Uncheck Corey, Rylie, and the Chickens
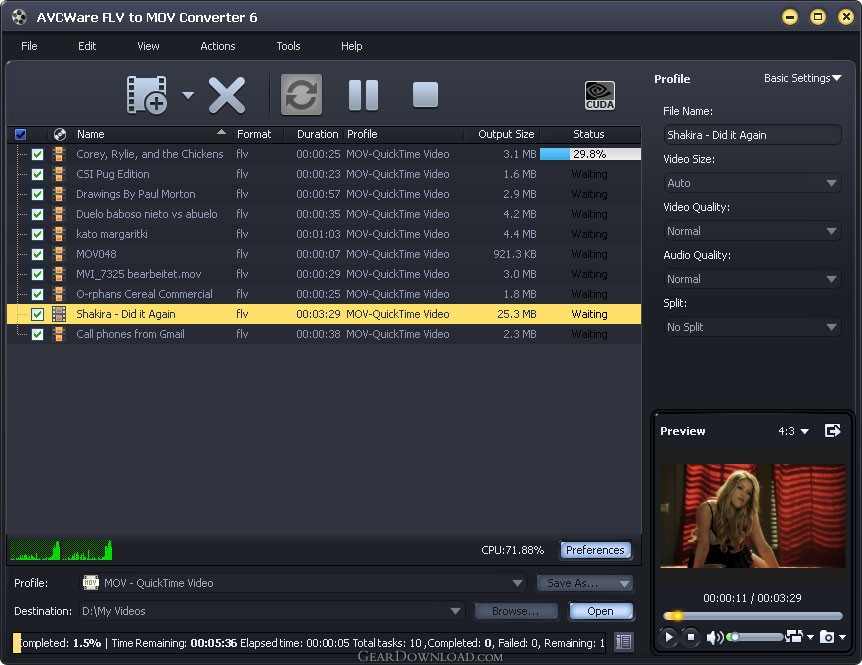This screenshot has height=665, width=862. tap(37, 154)
